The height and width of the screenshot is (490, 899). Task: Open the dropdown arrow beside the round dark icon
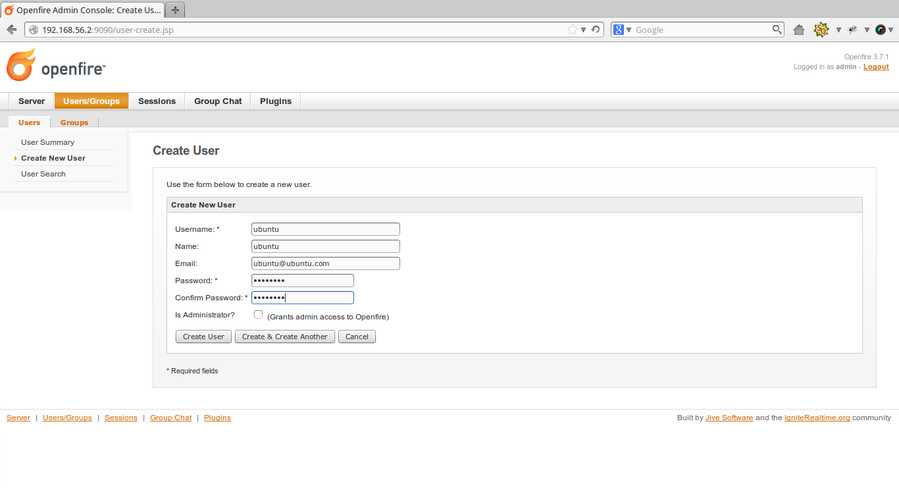[x=890, y=30]
